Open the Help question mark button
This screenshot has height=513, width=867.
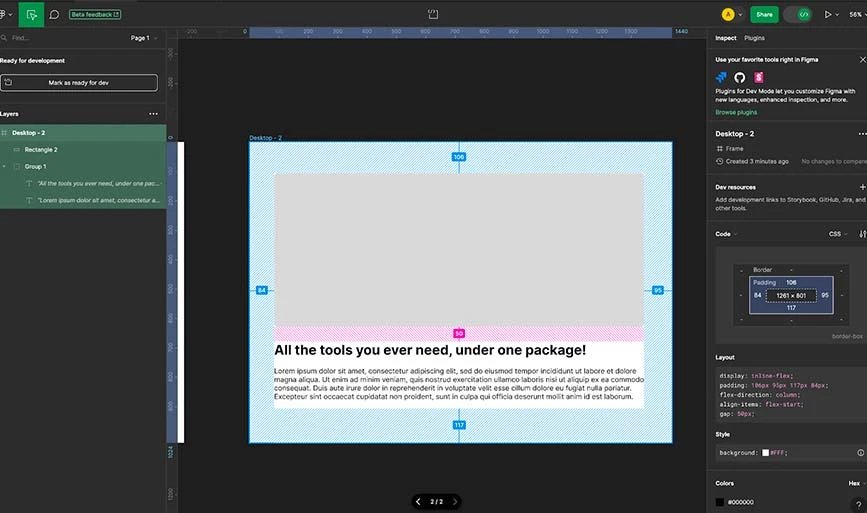(x=859, y=504)
